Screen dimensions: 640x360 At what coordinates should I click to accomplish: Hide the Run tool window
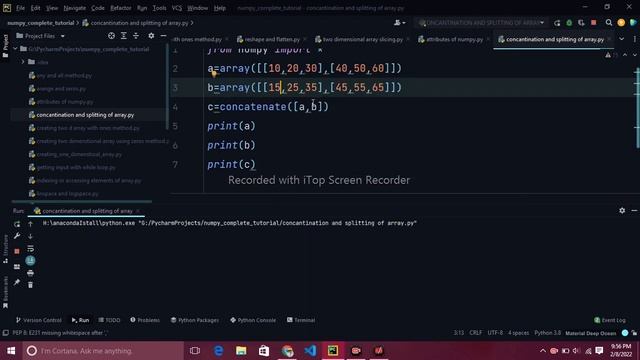coord(634,211)
